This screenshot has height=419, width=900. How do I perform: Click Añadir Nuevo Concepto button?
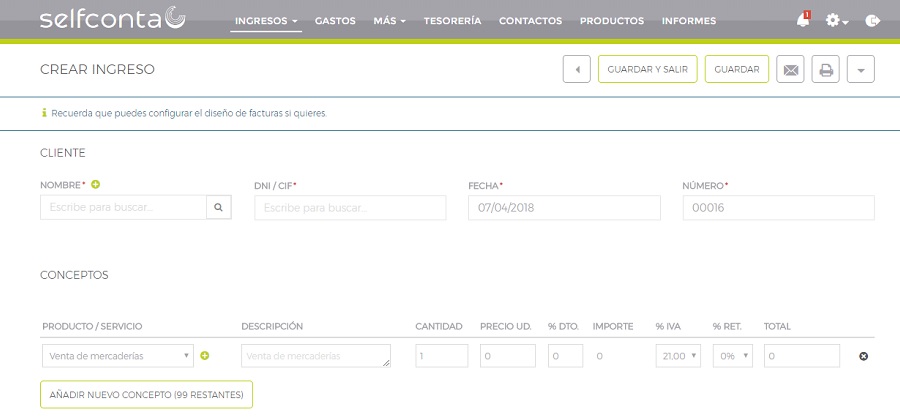146,395
